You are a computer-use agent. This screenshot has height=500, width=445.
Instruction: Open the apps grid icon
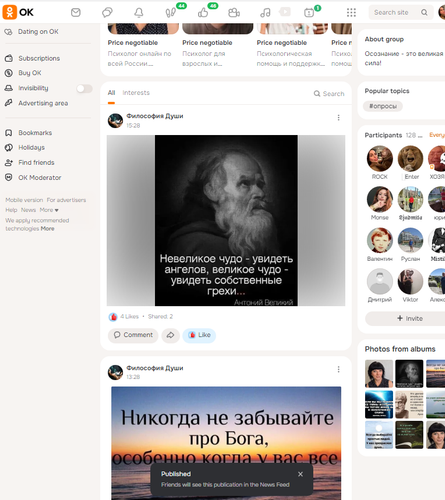click(351, 13)
